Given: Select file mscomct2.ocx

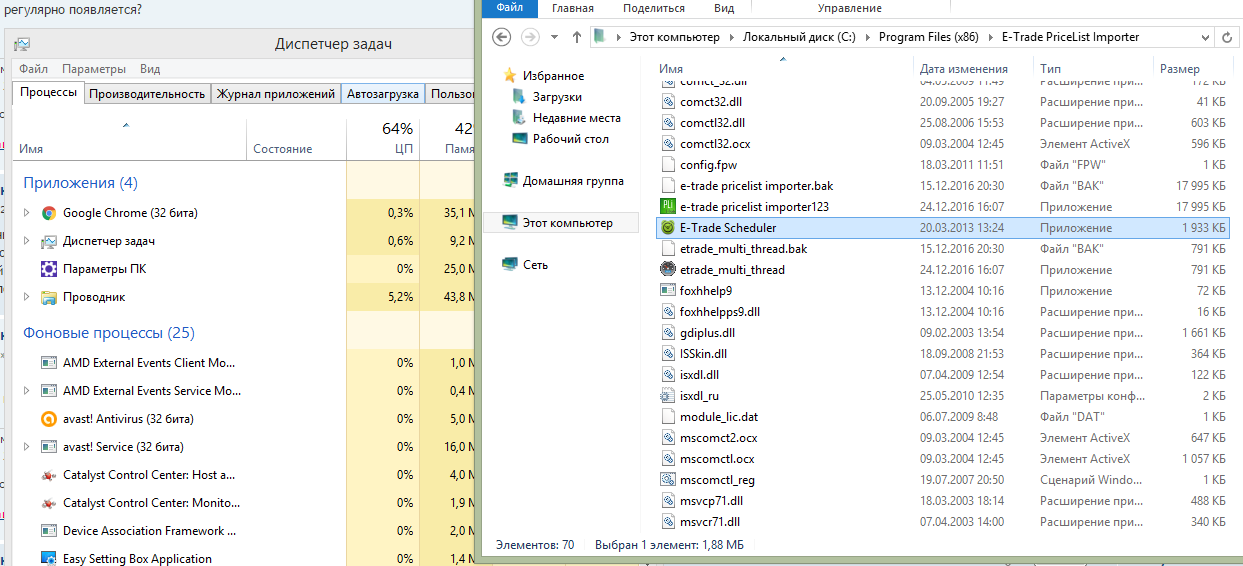Looking at the screenshot, I should click(718, 438).
